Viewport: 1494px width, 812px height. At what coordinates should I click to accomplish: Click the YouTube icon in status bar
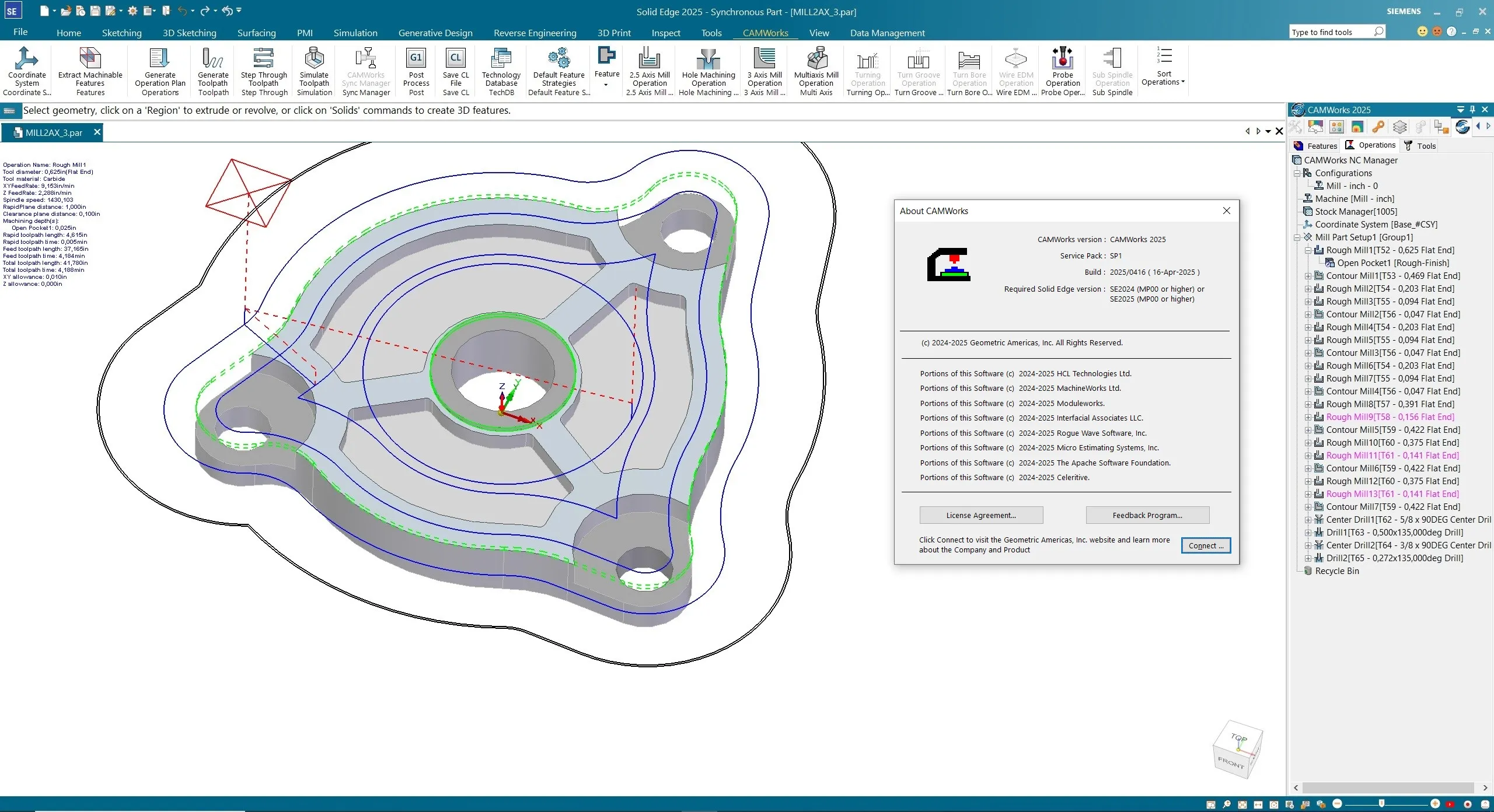(1450, 804)
